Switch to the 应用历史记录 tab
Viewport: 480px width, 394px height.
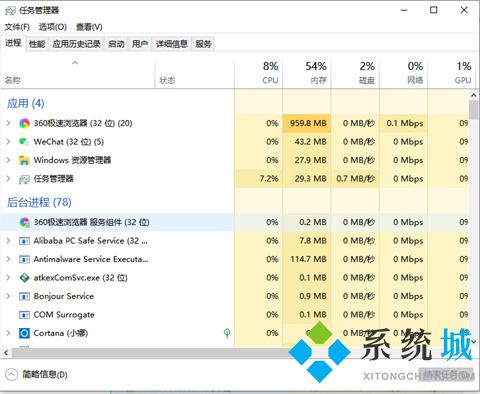pyautogui.click(x=76, y=44)
